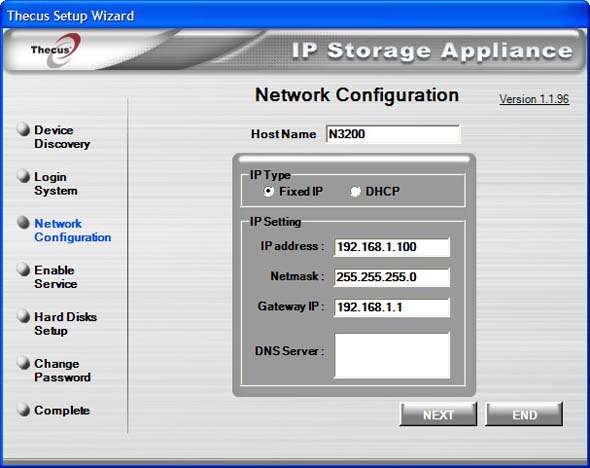Go to Hard Disks Setup step
This screenshot has height=468, width=590.
(65, 324)
